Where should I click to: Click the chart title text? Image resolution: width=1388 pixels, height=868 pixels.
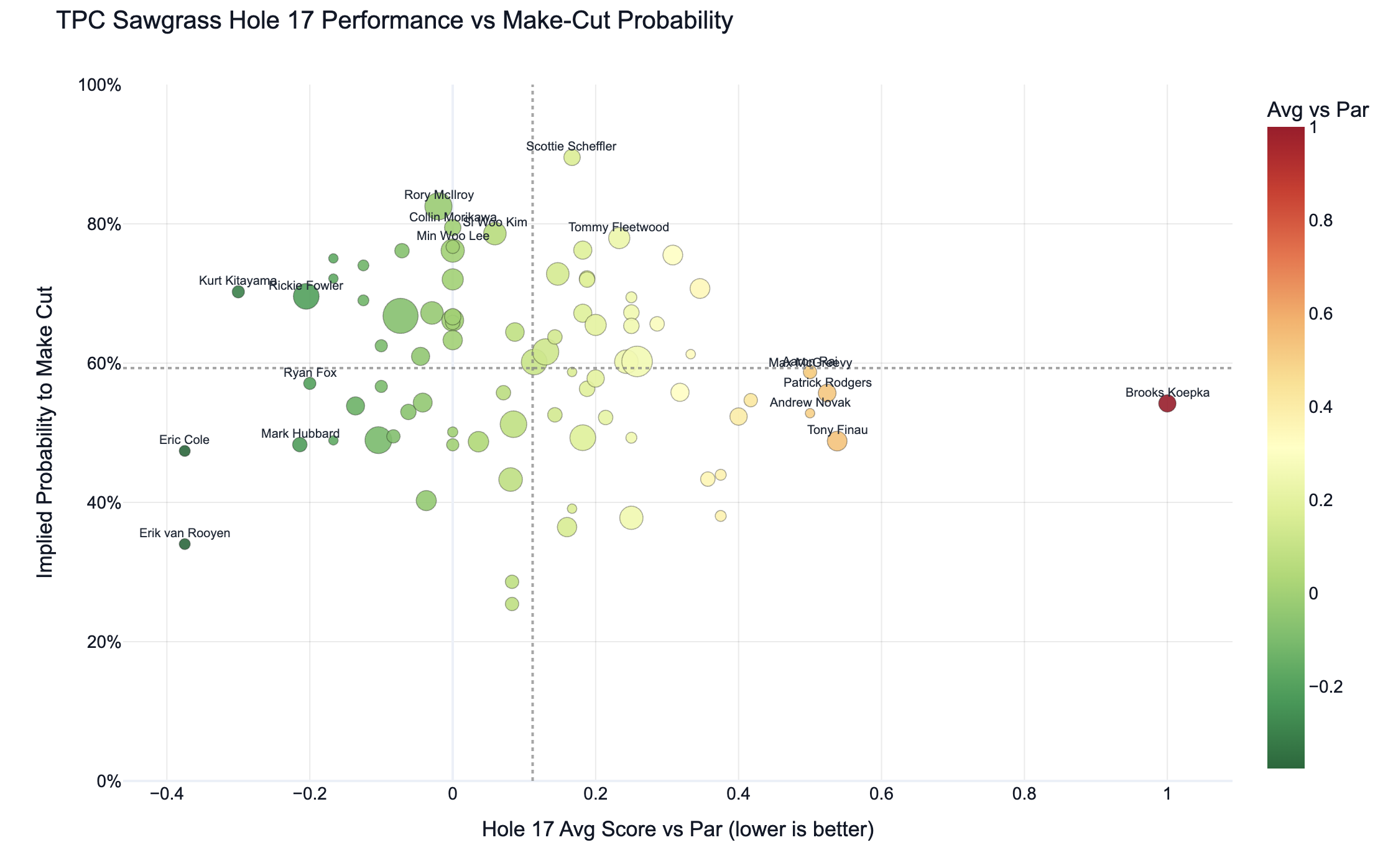click(x=394, y=21)
